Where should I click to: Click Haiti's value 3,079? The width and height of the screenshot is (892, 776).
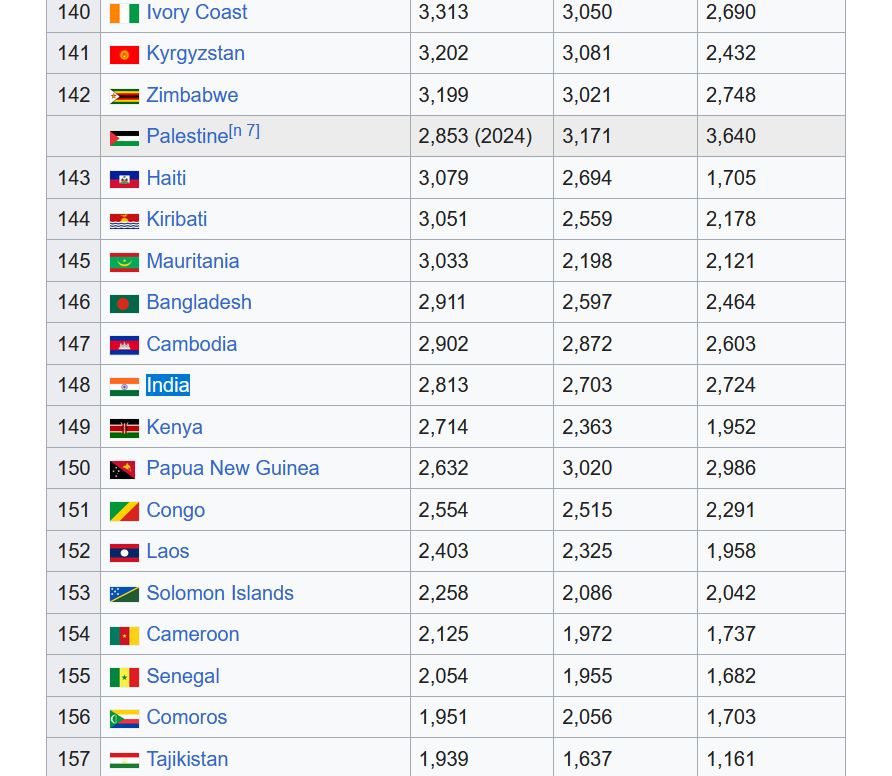[443, 178]
